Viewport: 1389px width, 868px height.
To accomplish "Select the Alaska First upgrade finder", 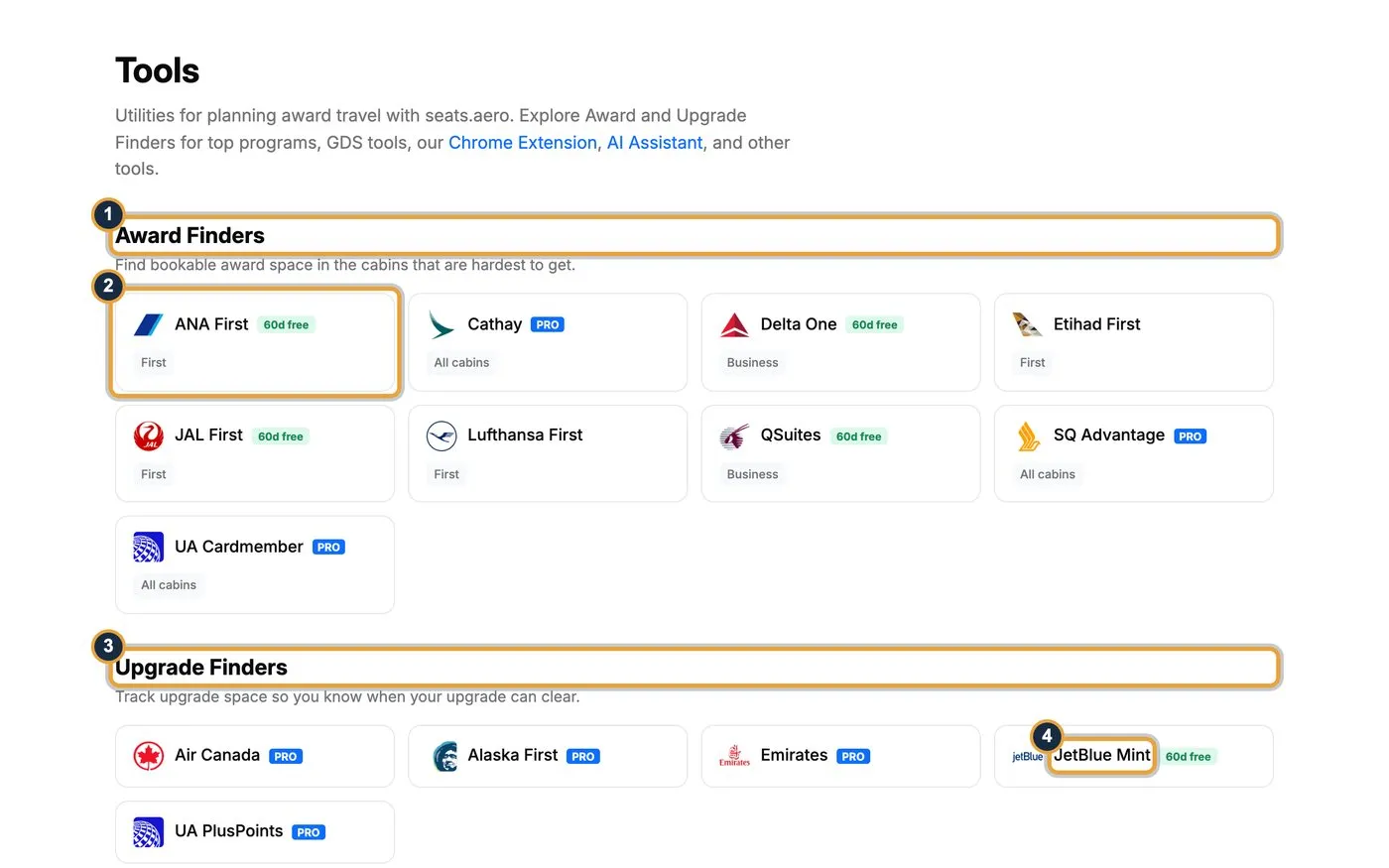I will click(548, 756).
